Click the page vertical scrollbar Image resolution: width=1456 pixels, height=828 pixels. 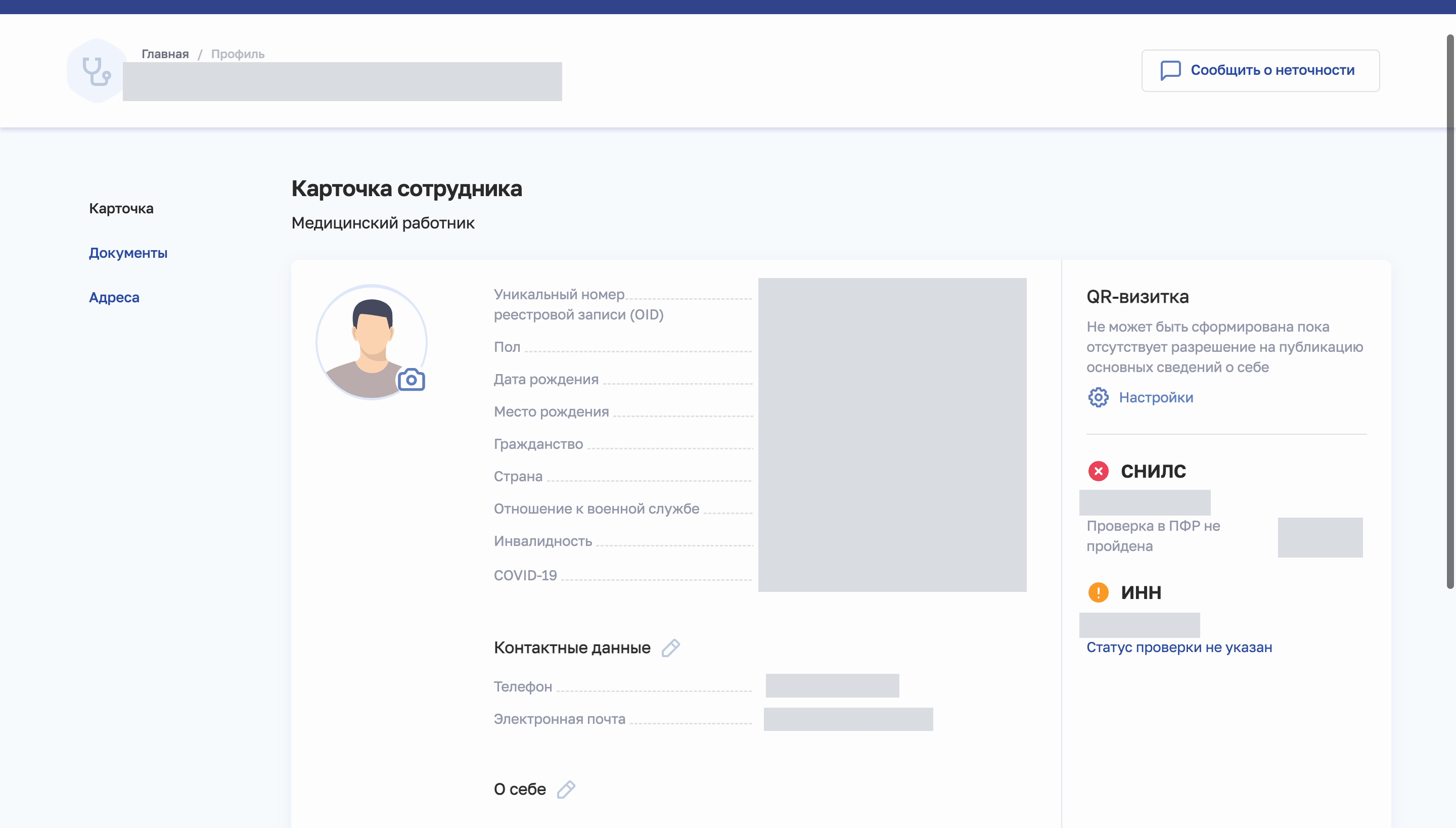pos(1450,311)
